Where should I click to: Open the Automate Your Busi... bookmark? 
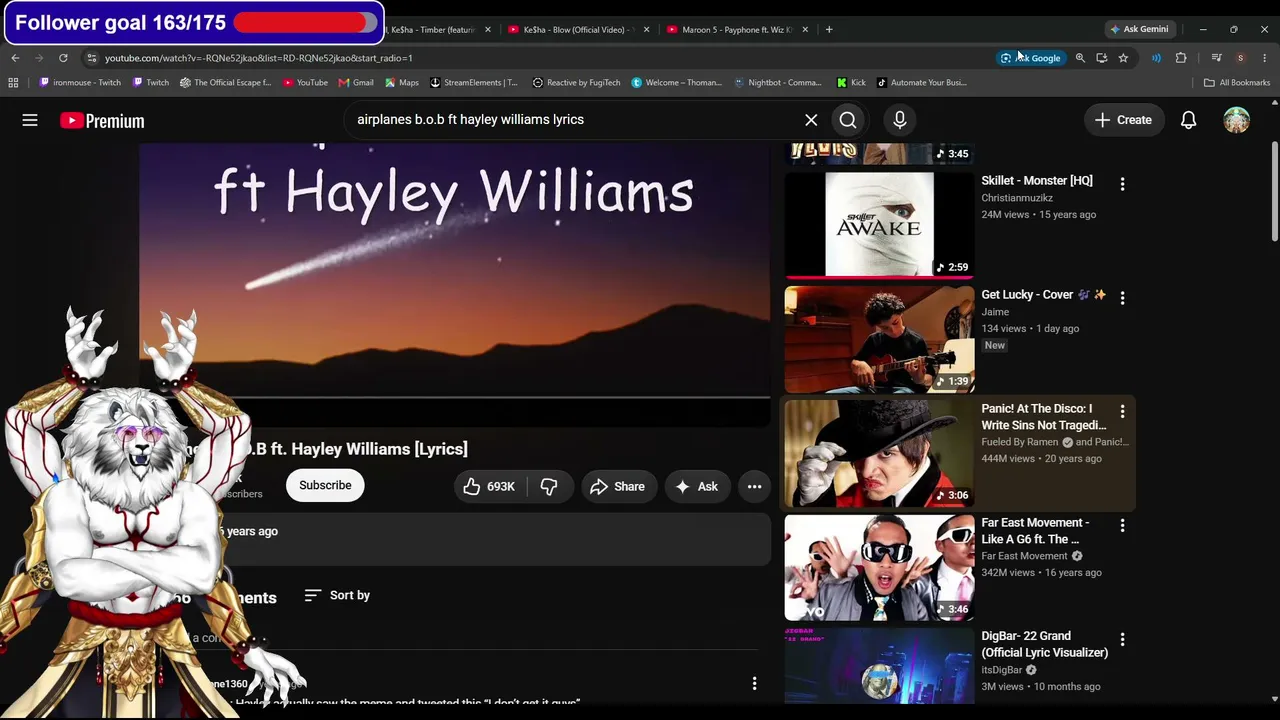[x=922, y=83]
